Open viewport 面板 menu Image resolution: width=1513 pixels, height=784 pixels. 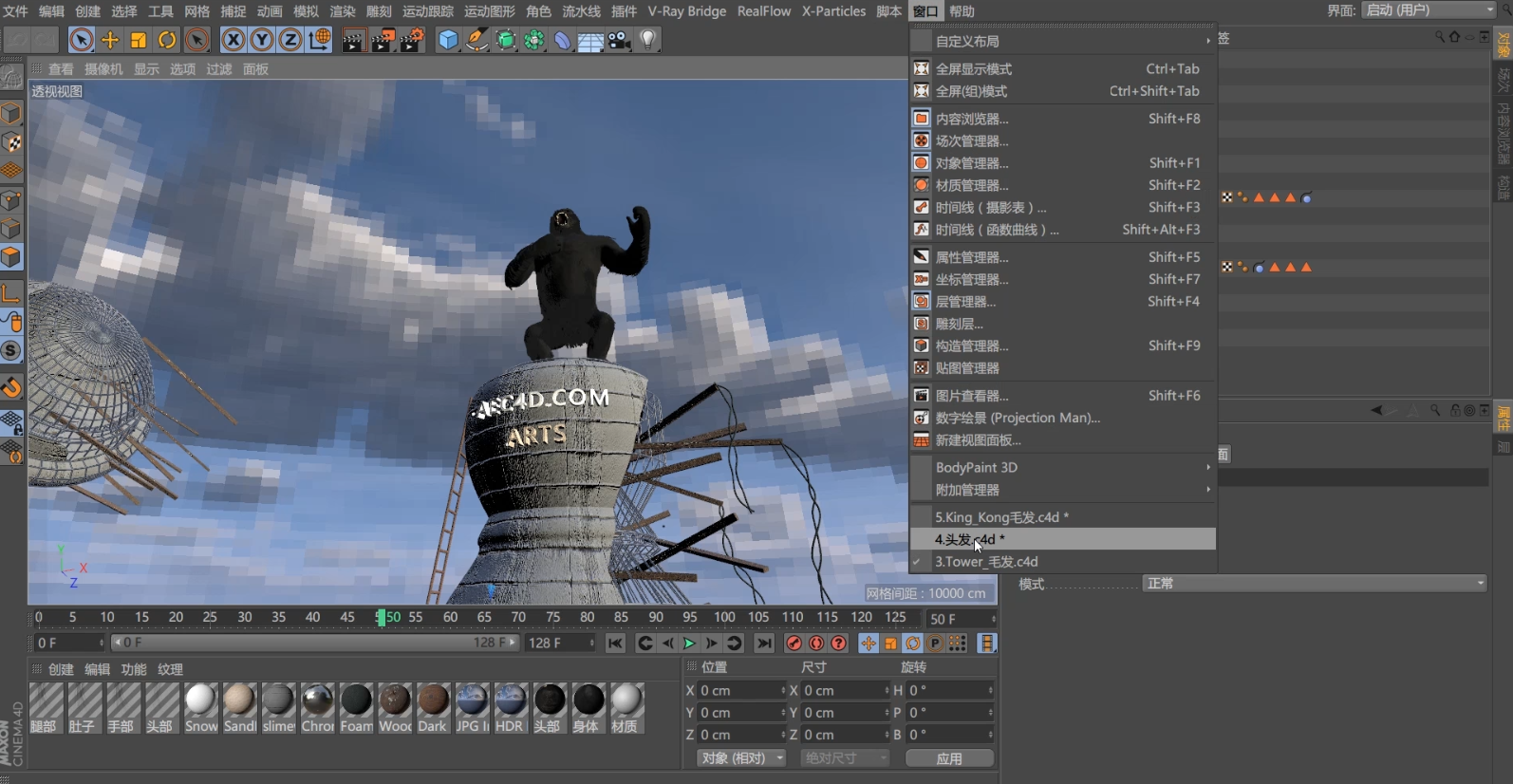255,69
